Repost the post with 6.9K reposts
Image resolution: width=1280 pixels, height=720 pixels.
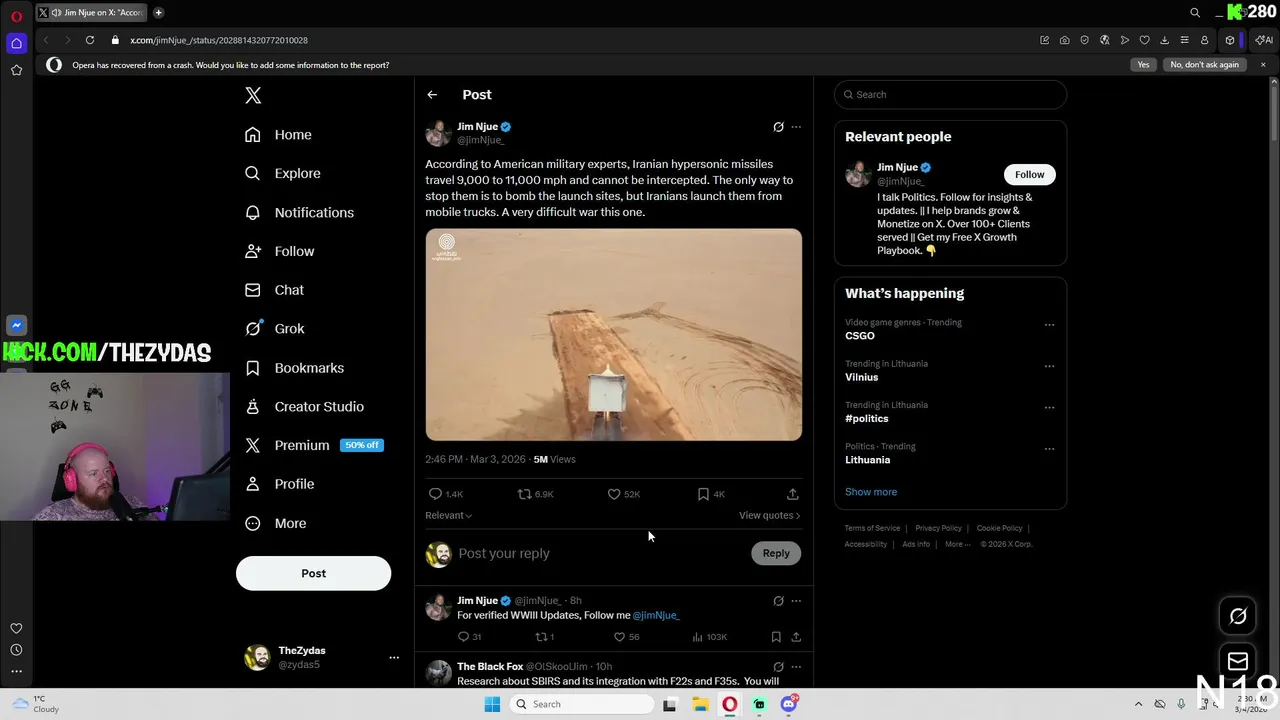[535, 494]
